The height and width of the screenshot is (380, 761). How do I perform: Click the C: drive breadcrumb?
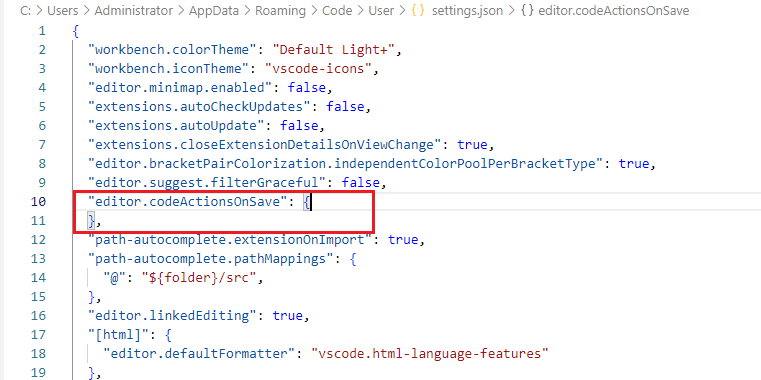pyautogui.click(x=26, y=11)
